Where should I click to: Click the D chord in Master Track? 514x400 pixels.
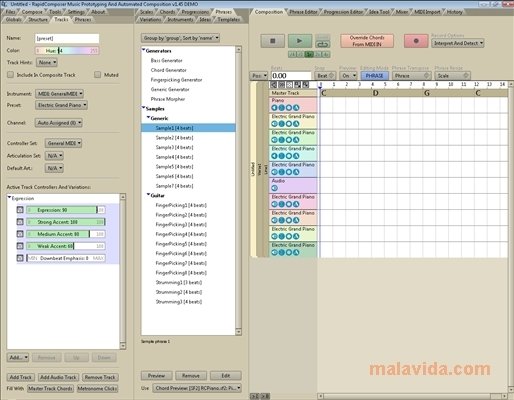pyautogui.click(x=376, y=93)
